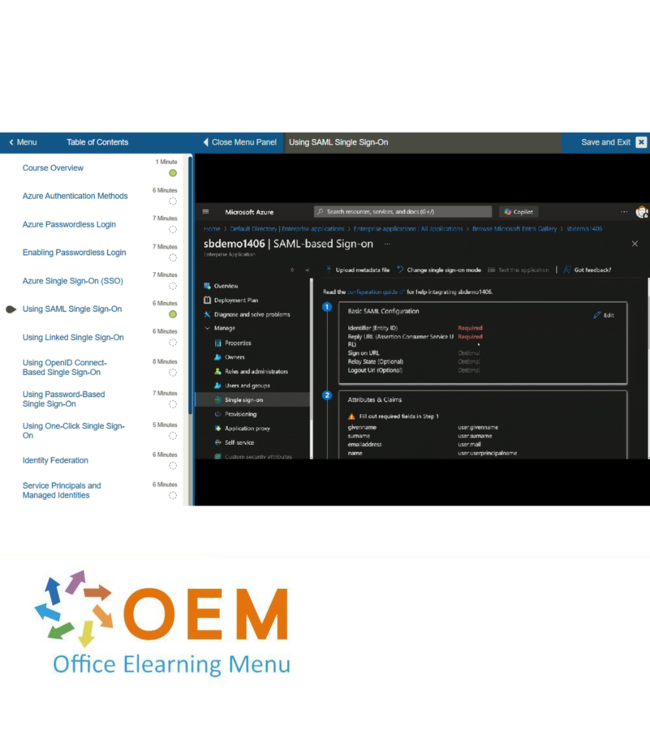Select Single sign-on in Azure sidebar
650x750 pixels.
pyautogui.click(x=245, y=399)
